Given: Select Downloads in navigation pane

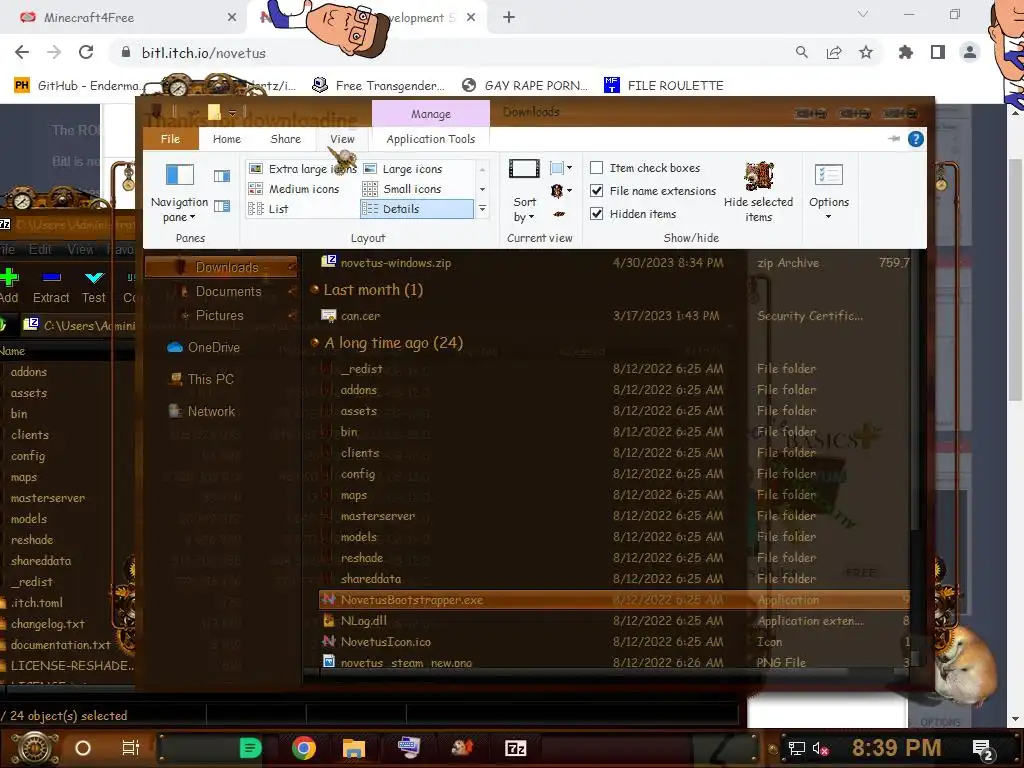Looking at the screenshot, I should pos(222,267).
